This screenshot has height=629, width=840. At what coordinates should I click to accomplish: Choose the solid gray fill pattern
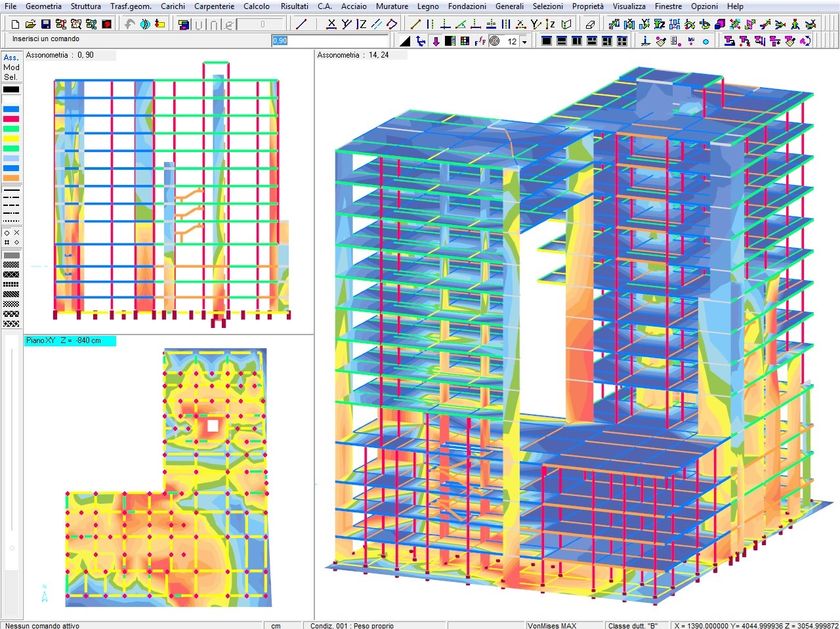tap(11, 256)
